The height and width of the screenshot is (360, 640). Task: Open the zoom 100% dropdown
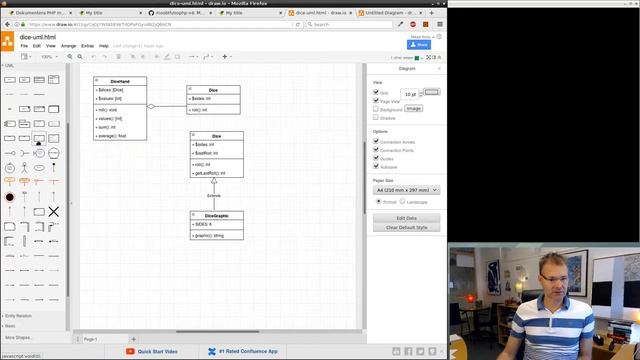(x=49, y=57)
